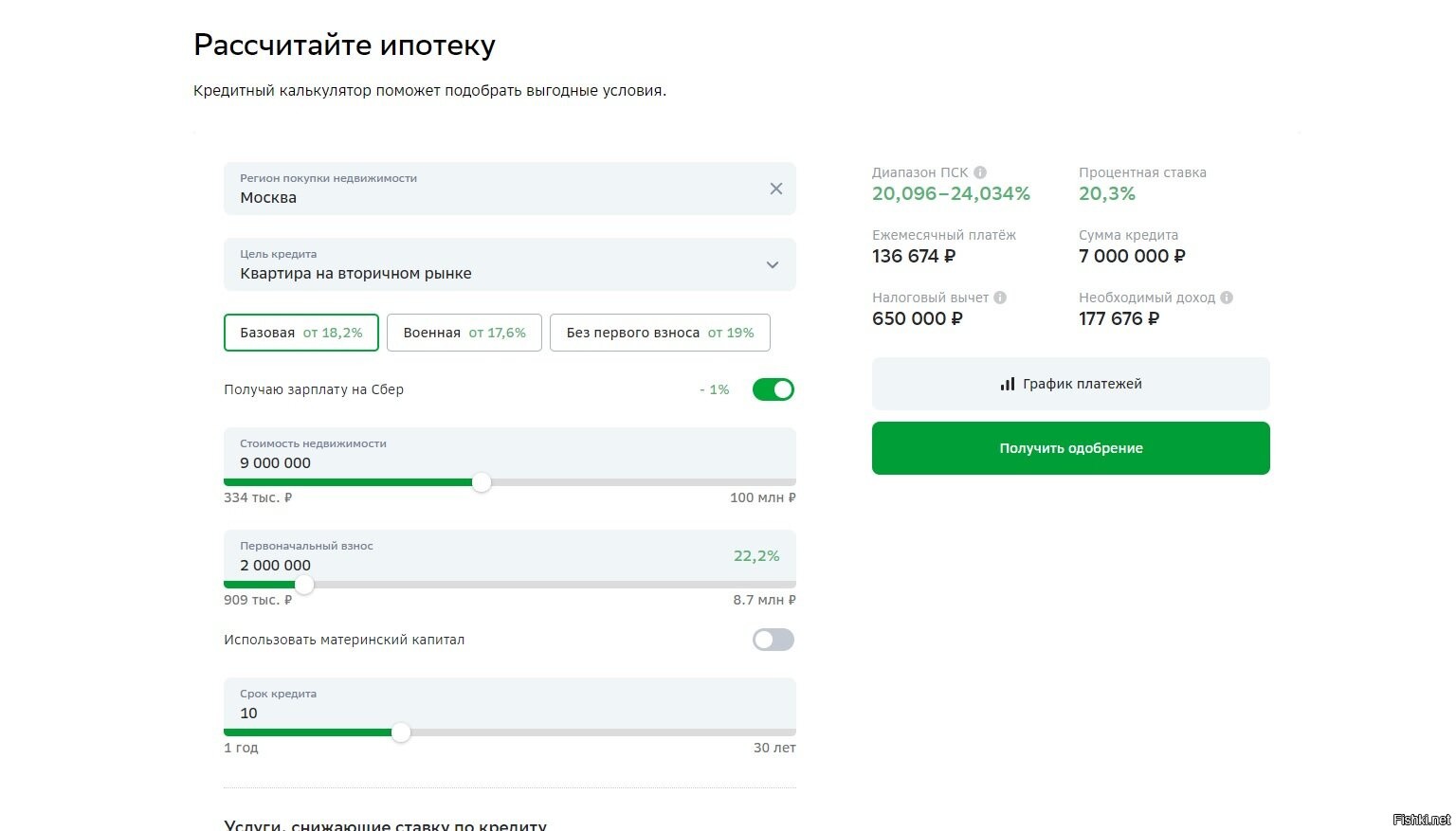Enable the материнский капитал toggle
The height and width of the screenshot is (831, 1456).
coord(773,640)
